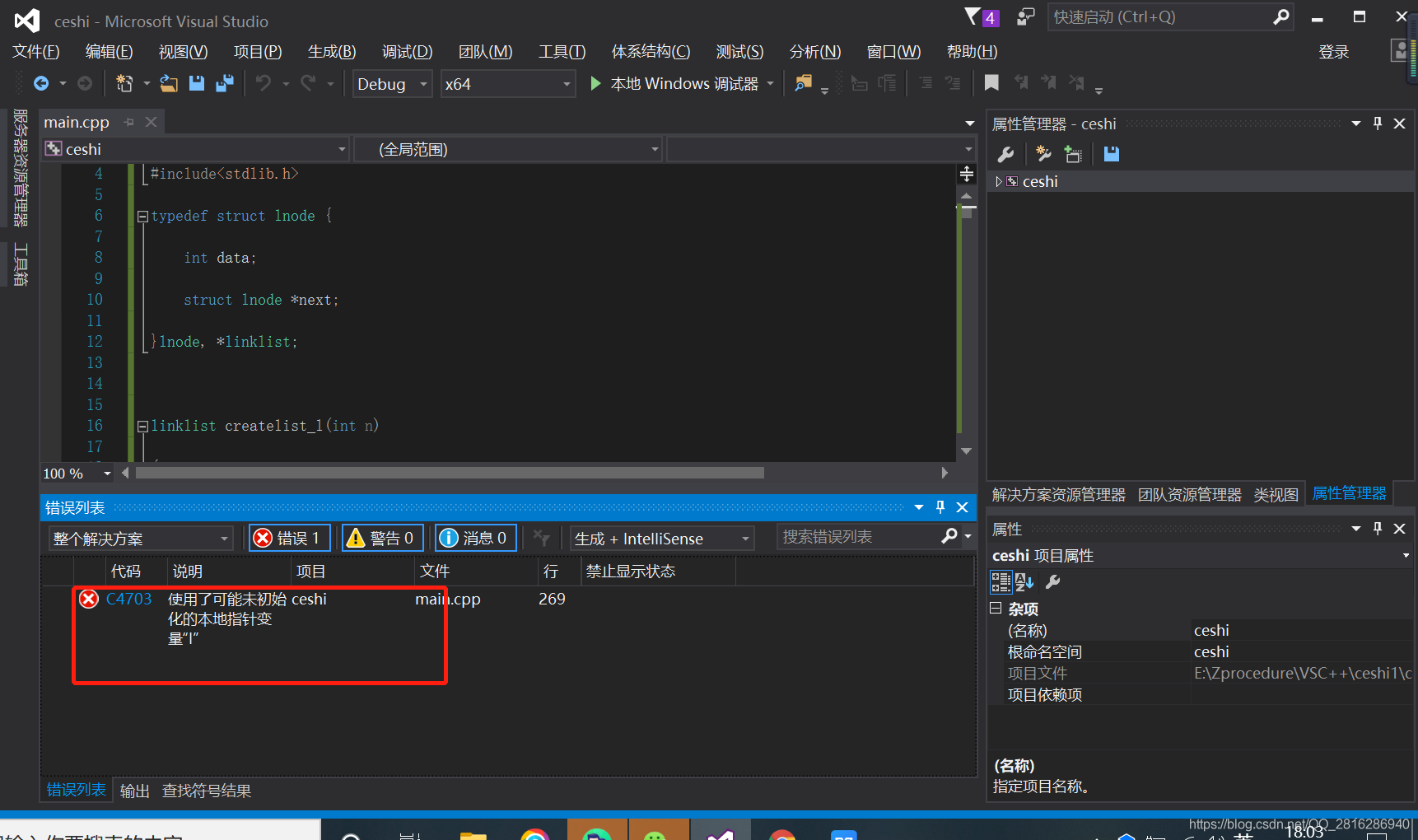The image size is (1418, 840).
Task: Open the Help menu
Action: [x=973, y=52]
